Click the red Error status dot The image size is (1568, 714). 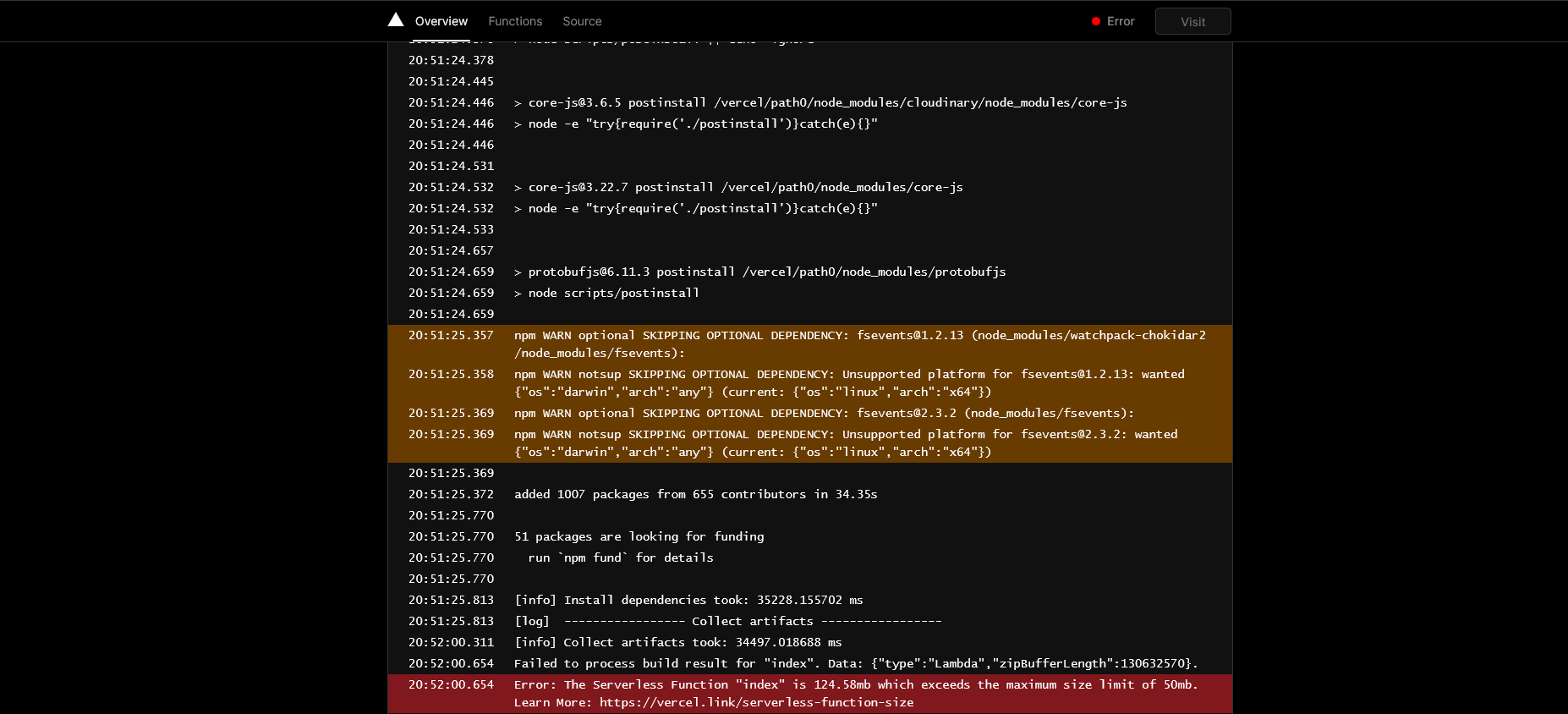[x=1096, y=21]
